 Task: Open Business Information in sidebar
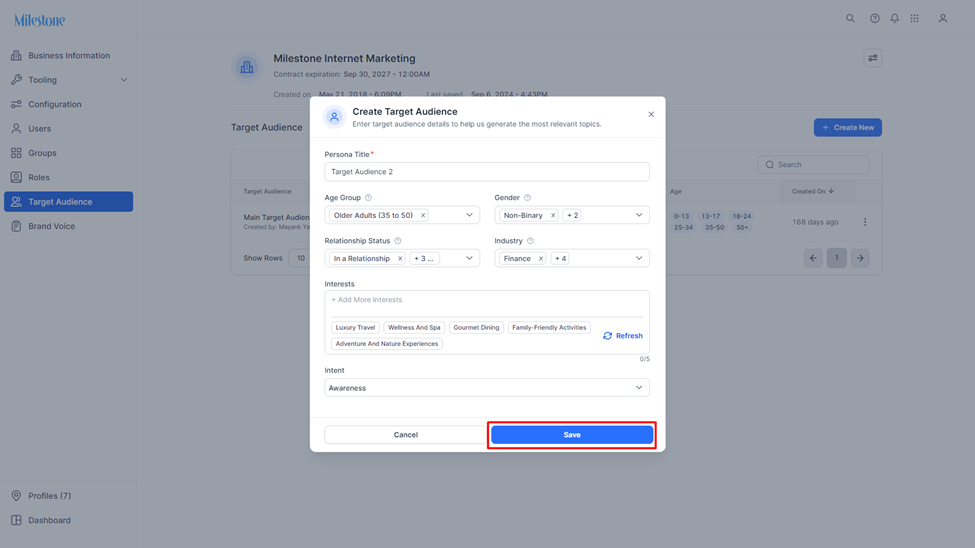pos(68,55)
